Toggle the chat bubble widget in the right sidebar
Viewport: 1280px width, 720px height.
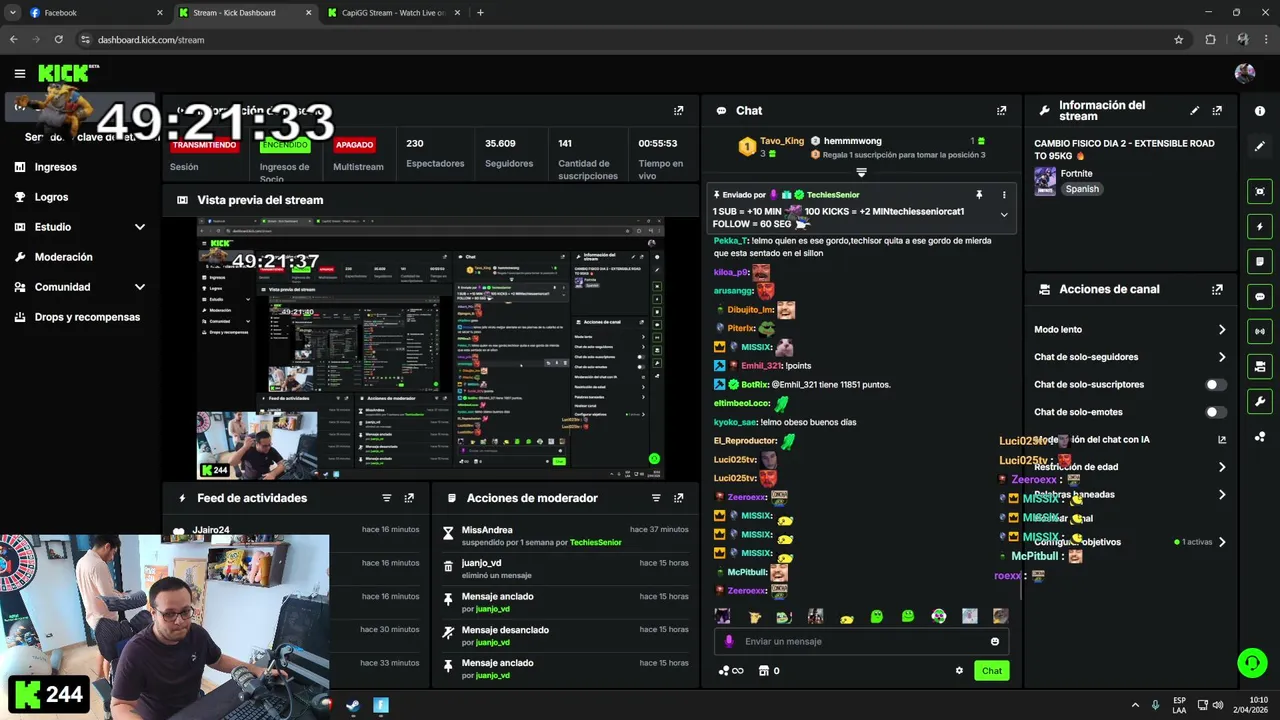click(x=1260, y=296)
